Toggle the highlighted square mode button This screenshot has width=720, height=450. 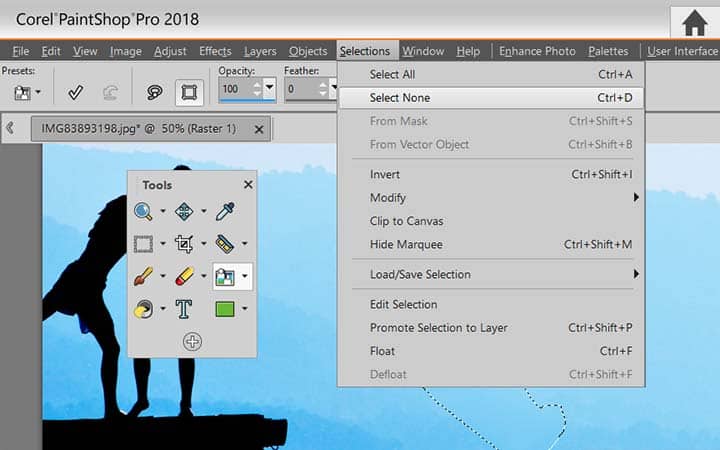pyautogui.click(x=189, y=92)
